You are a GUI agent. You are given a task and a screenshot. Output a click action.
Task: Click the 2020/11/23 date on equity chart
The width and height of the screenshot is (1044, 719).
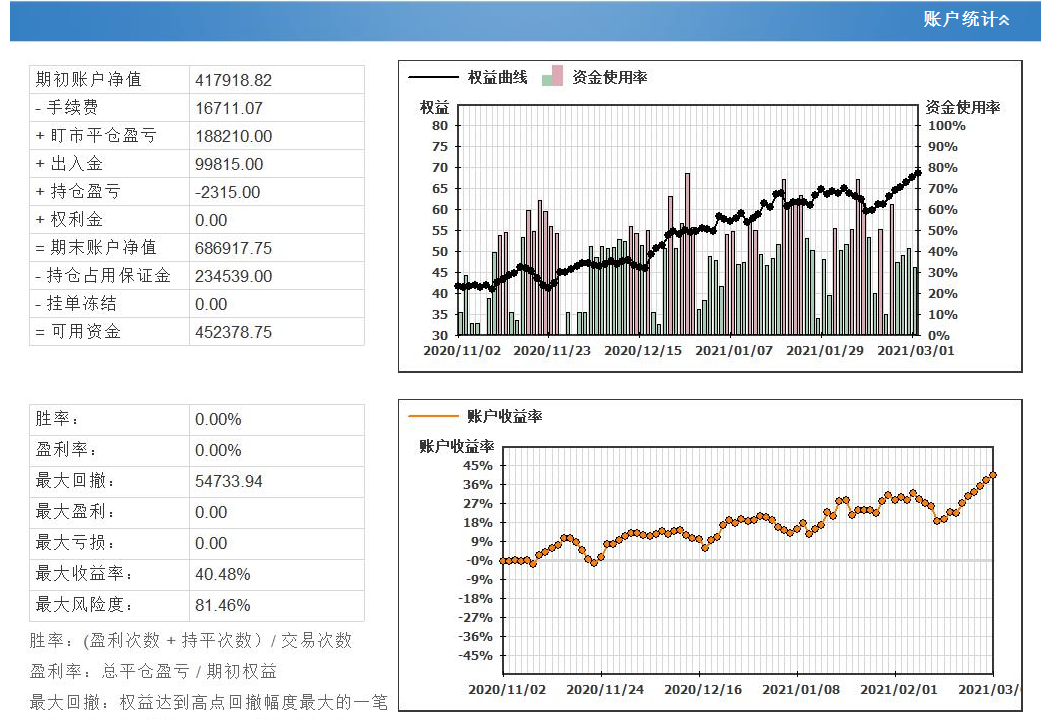[x=552, y=351]
